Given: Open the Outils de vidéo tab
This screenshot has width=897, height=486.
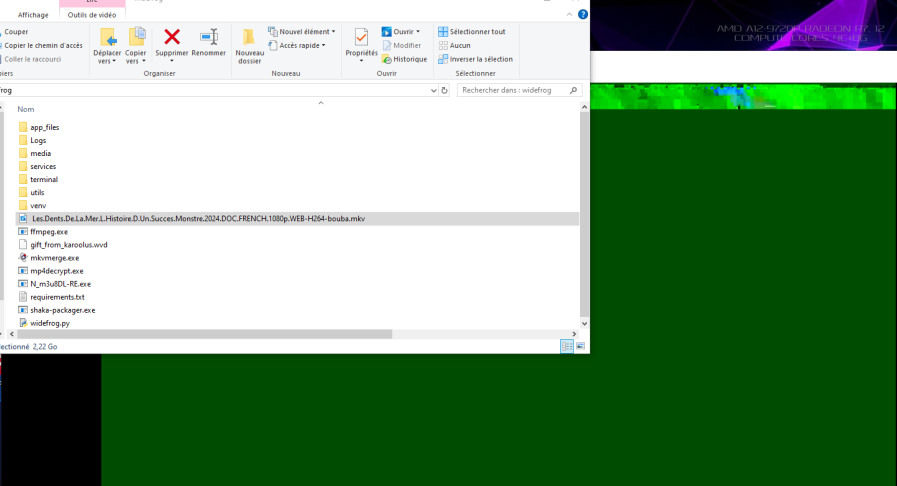Looking at the screenshot, I should [x=92, y=15].
